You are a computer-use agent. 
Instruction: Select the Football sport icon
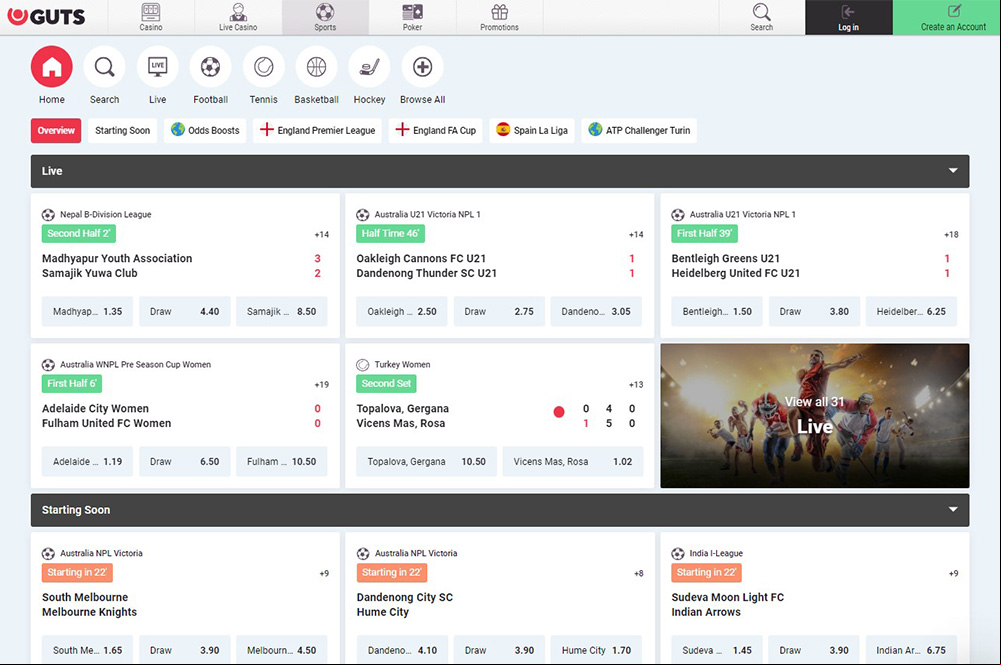click(211, 66)
